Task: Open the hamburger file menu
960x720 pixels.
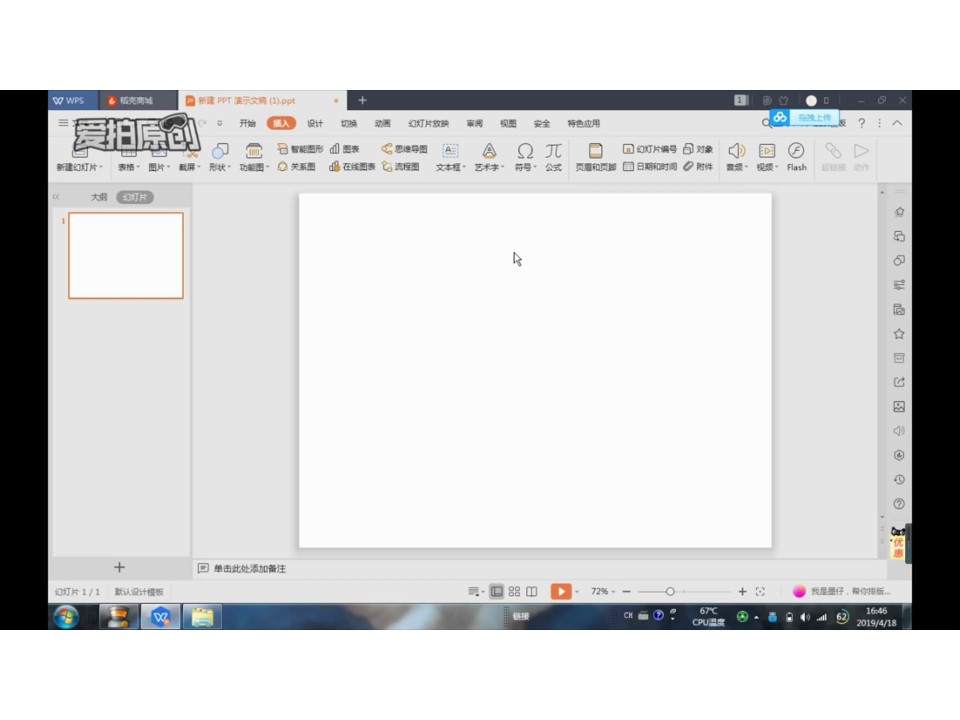Action: (63, 123)
